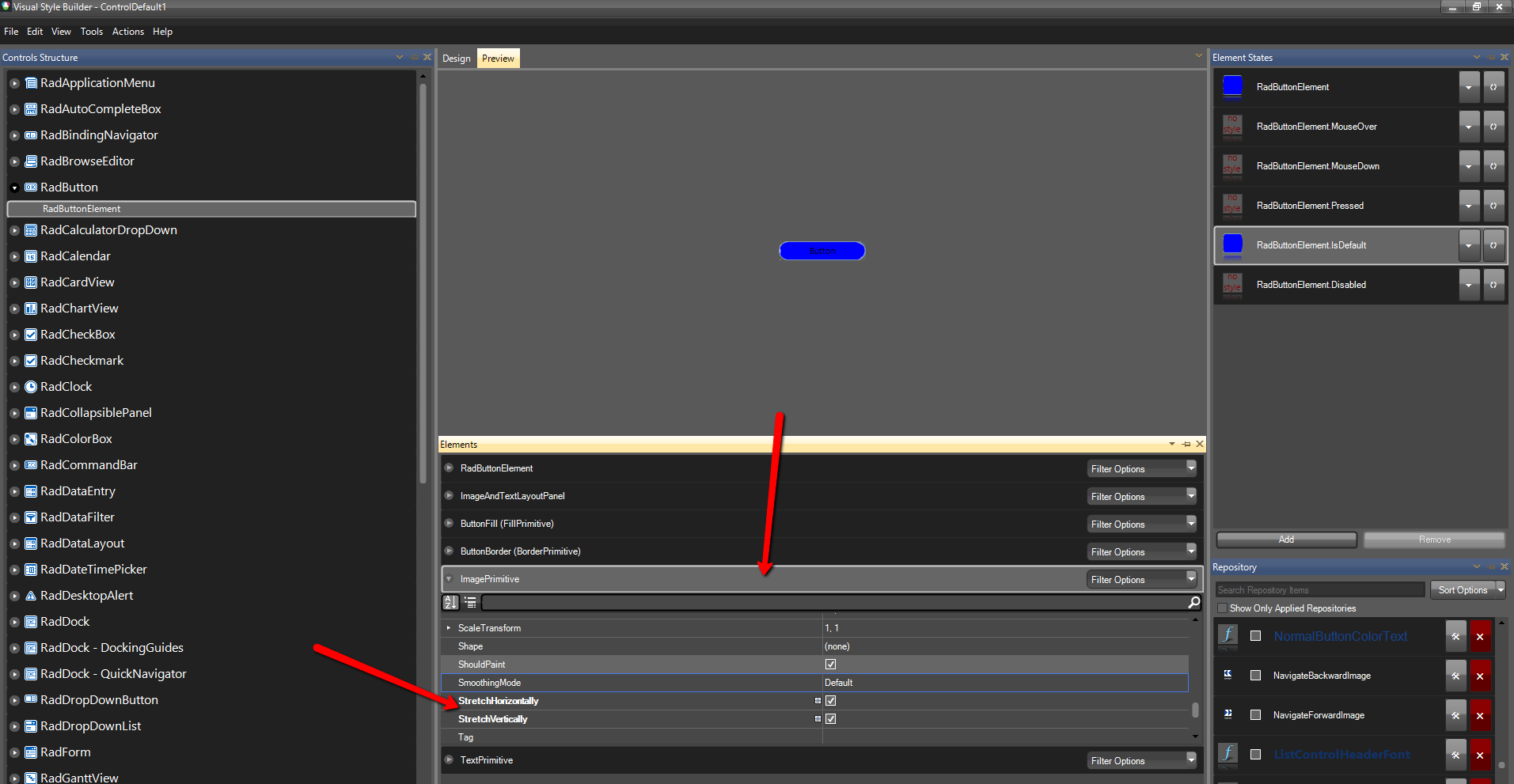
Task: Click the NavigateForwardImage preview icon
Action: (1228, 714)
